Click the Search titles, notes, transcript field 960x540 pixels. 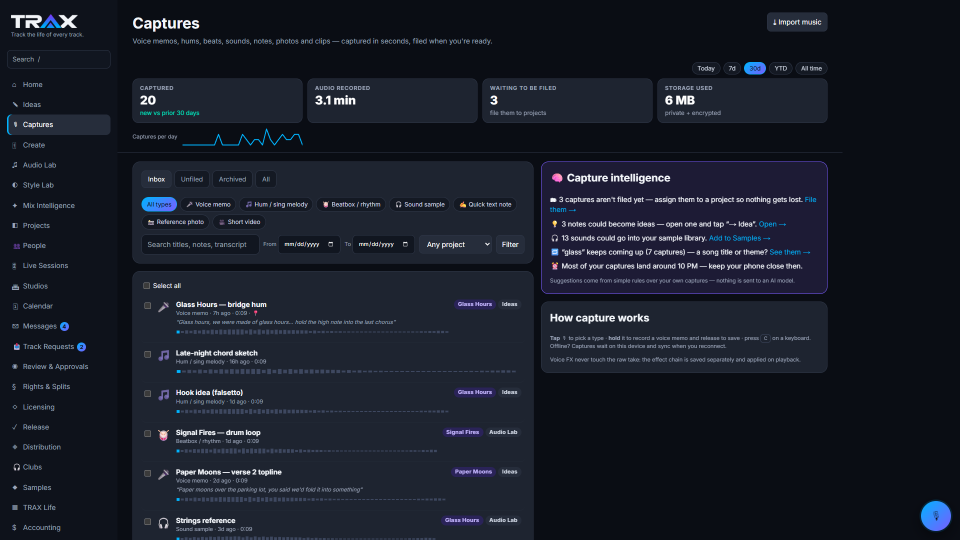click(x=200, y=244)
